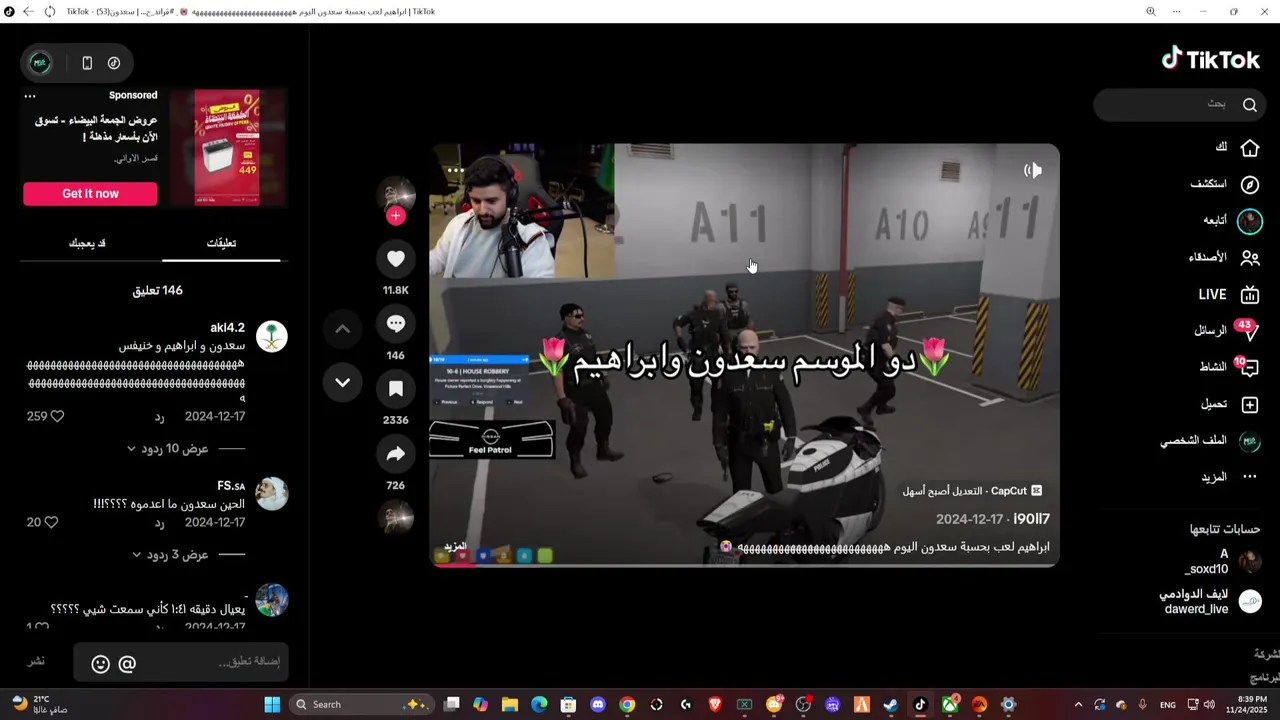Open avatar in top-left floating pill
The height and width of the screenshot is (720, 1280).
[40, 63]
